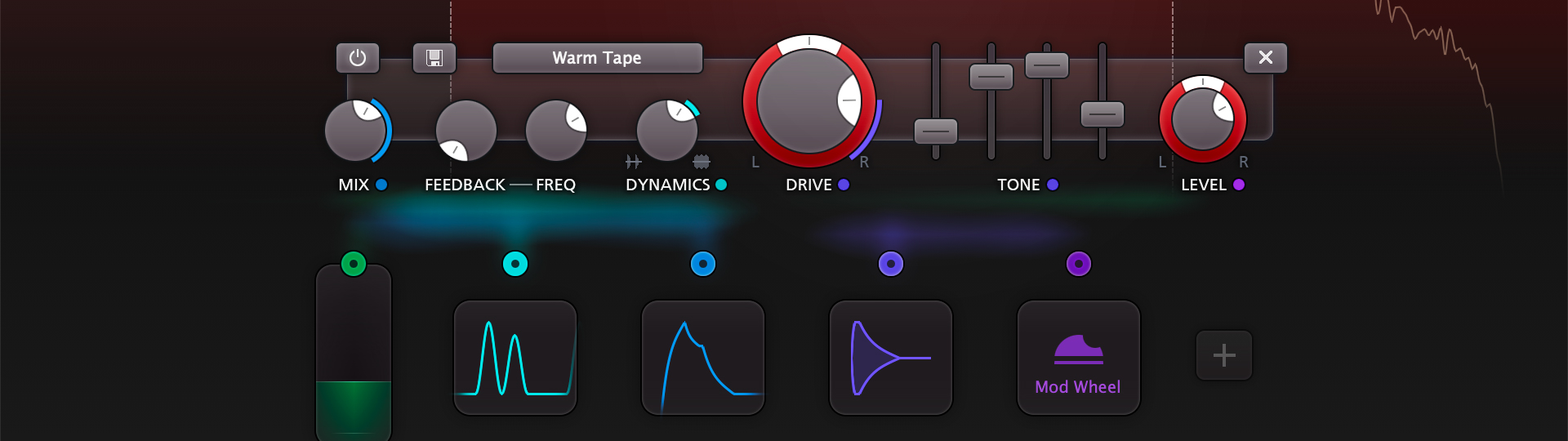Click the first TONE slider handle

(935, 131)
